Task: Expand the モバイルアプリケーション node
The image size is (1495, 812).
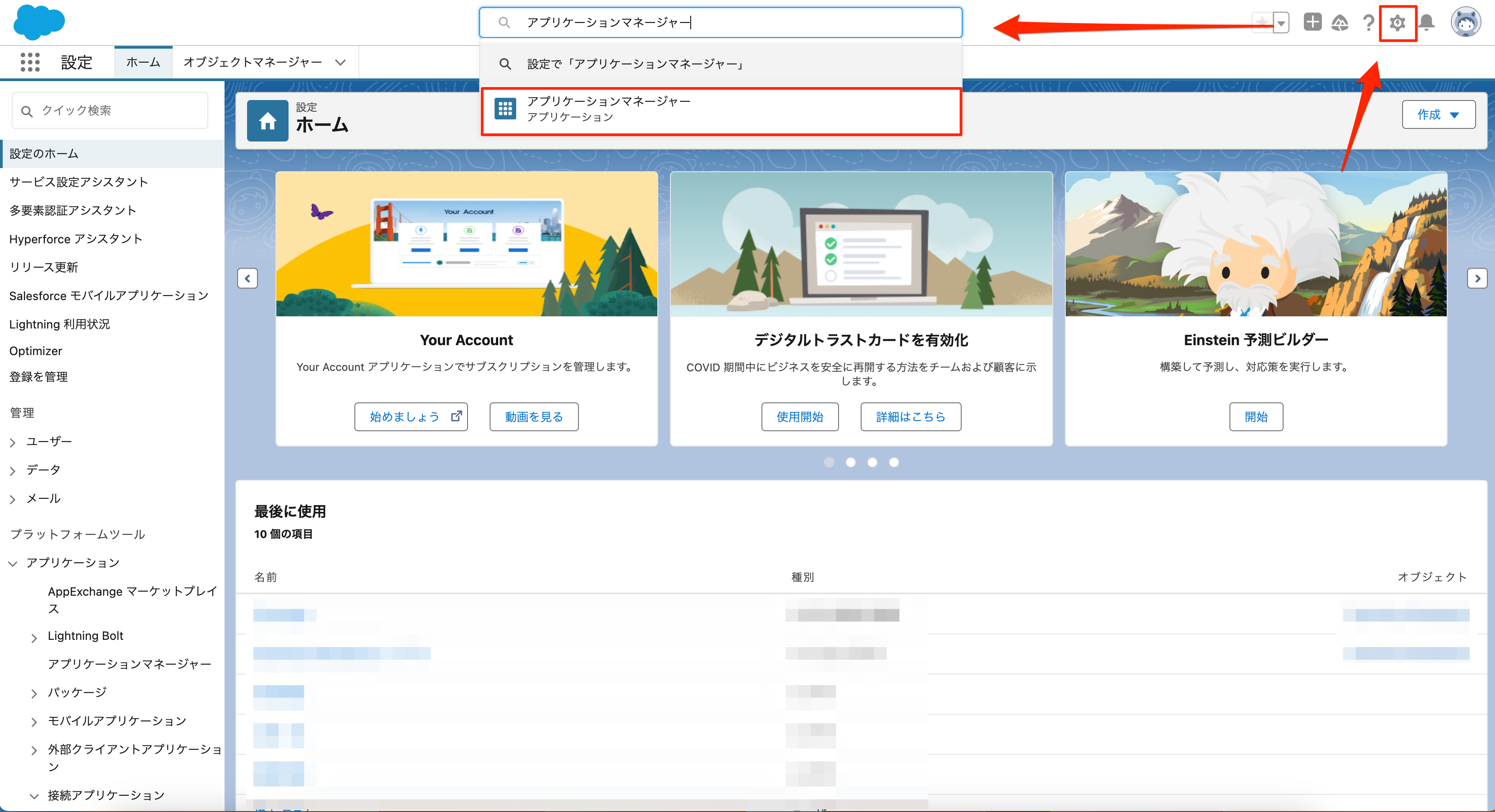Action: [x=34, y=722]
